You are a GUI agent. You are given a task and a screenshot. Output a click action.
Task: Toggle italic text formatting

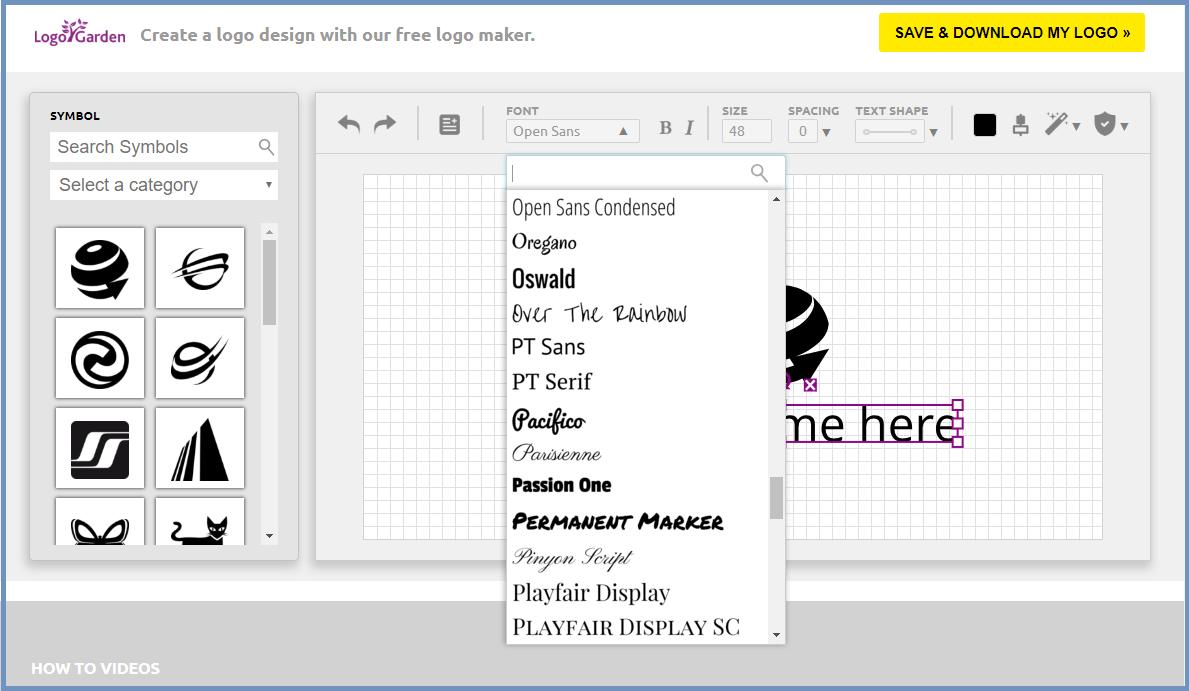pos(689,128)
